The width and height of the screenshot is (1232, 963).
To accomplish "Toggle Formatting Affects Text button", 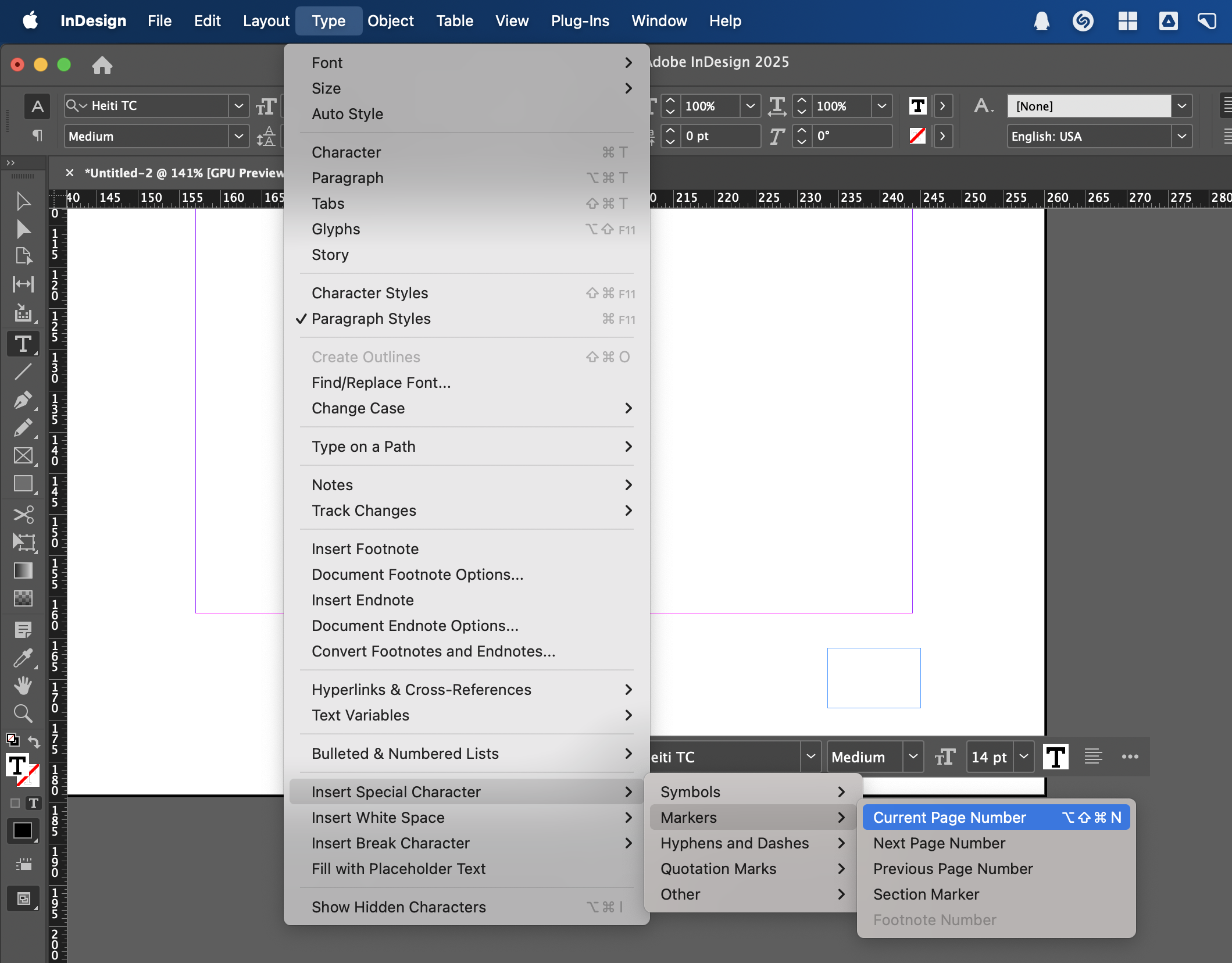I will tap(34, 803).
